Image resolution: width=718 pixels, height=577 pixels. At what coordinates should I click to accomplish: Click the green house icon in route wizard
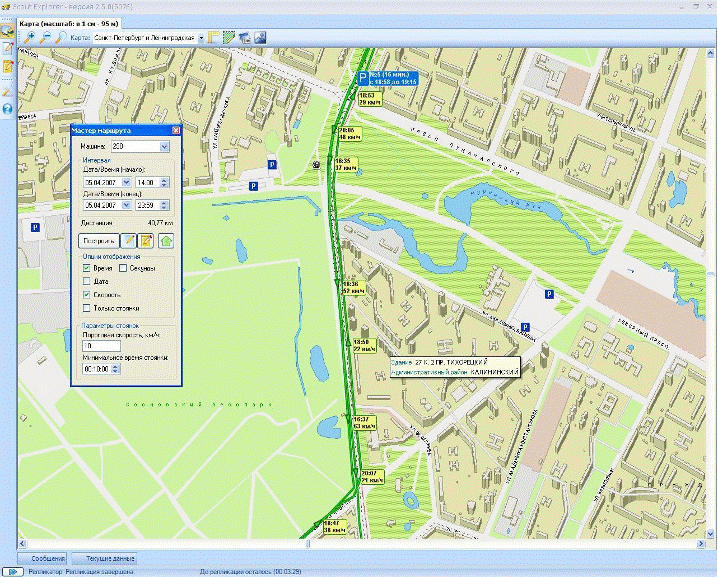(x=166, y=241)
